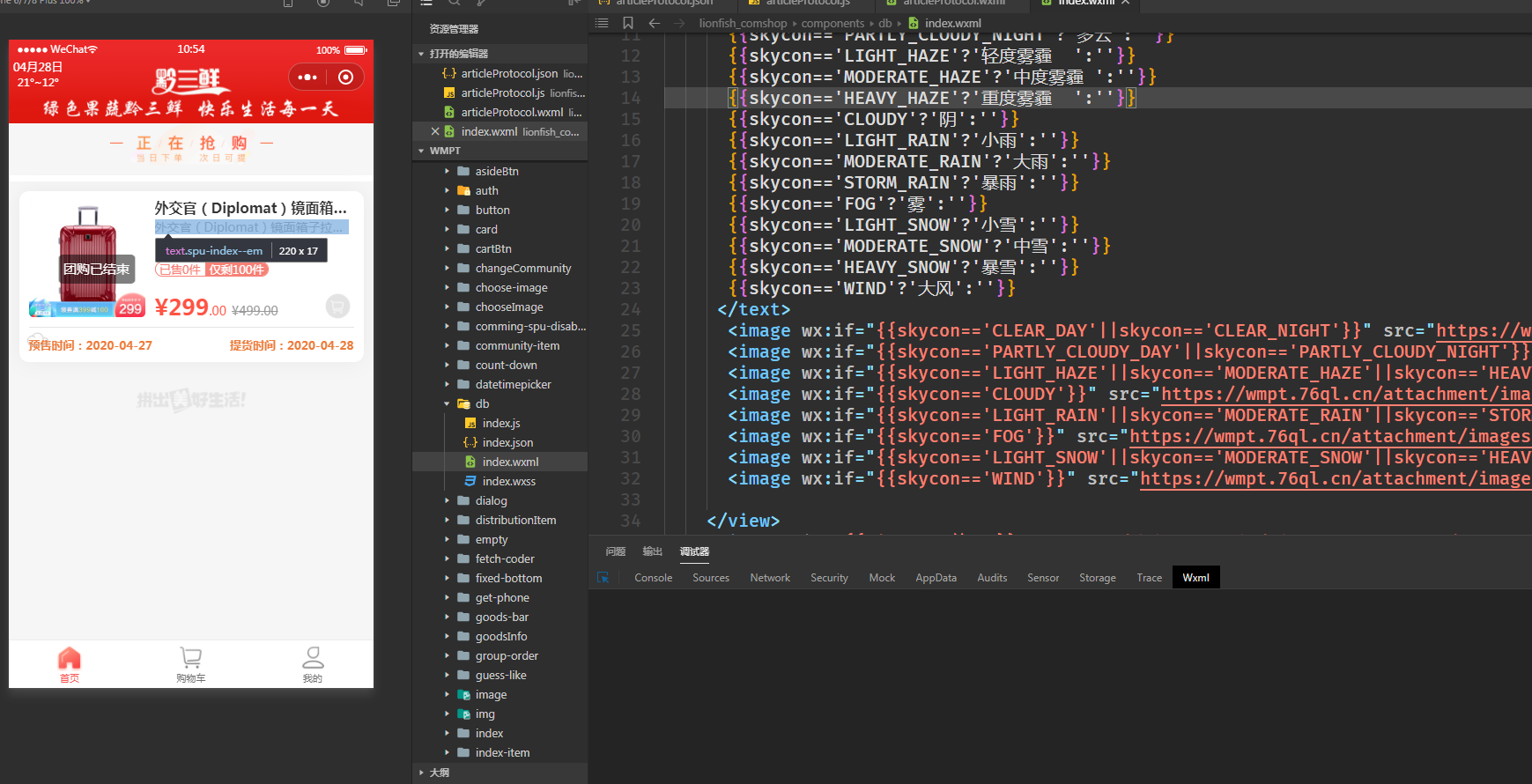1532x784 pixels.
Task: Open the articleProtocol.json file icon in open editors
Action: coord(449,73)
